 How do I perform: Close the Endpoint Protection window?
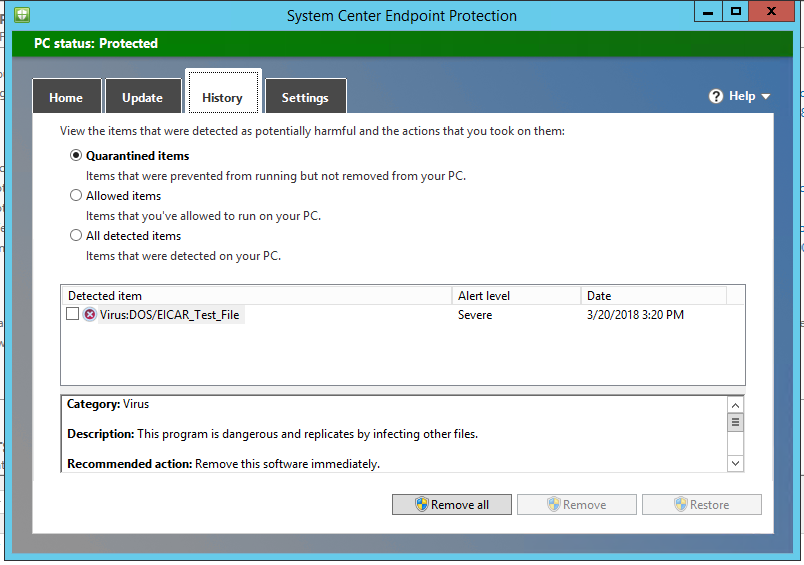click(771, 11)
